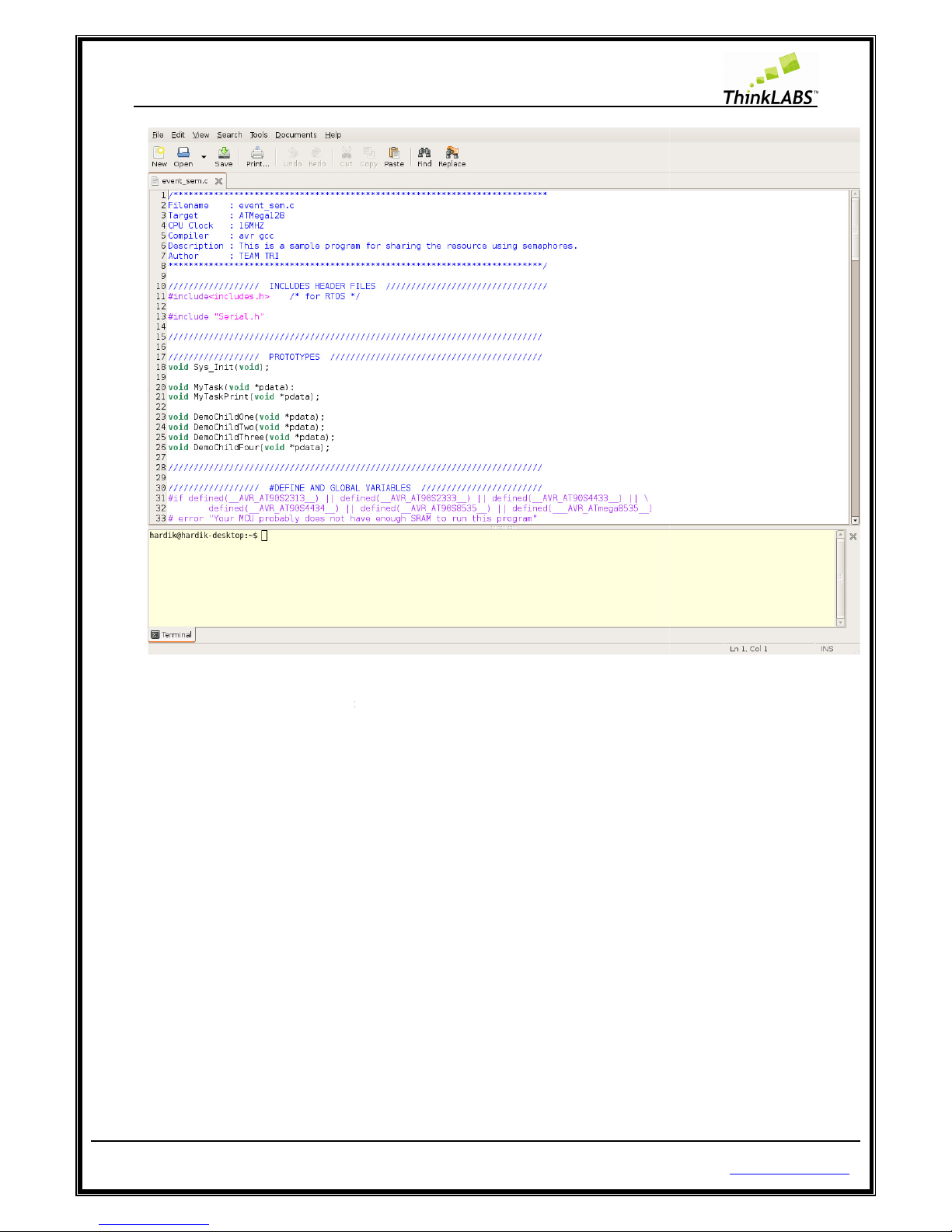
Task: Click the terminal scrollbar up arrow
Action: click(x=840, y=535)
